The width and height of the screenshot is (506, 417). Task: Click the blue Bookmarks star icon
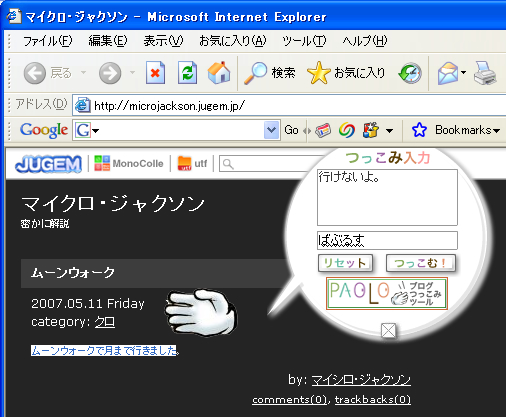click(419, 130)
